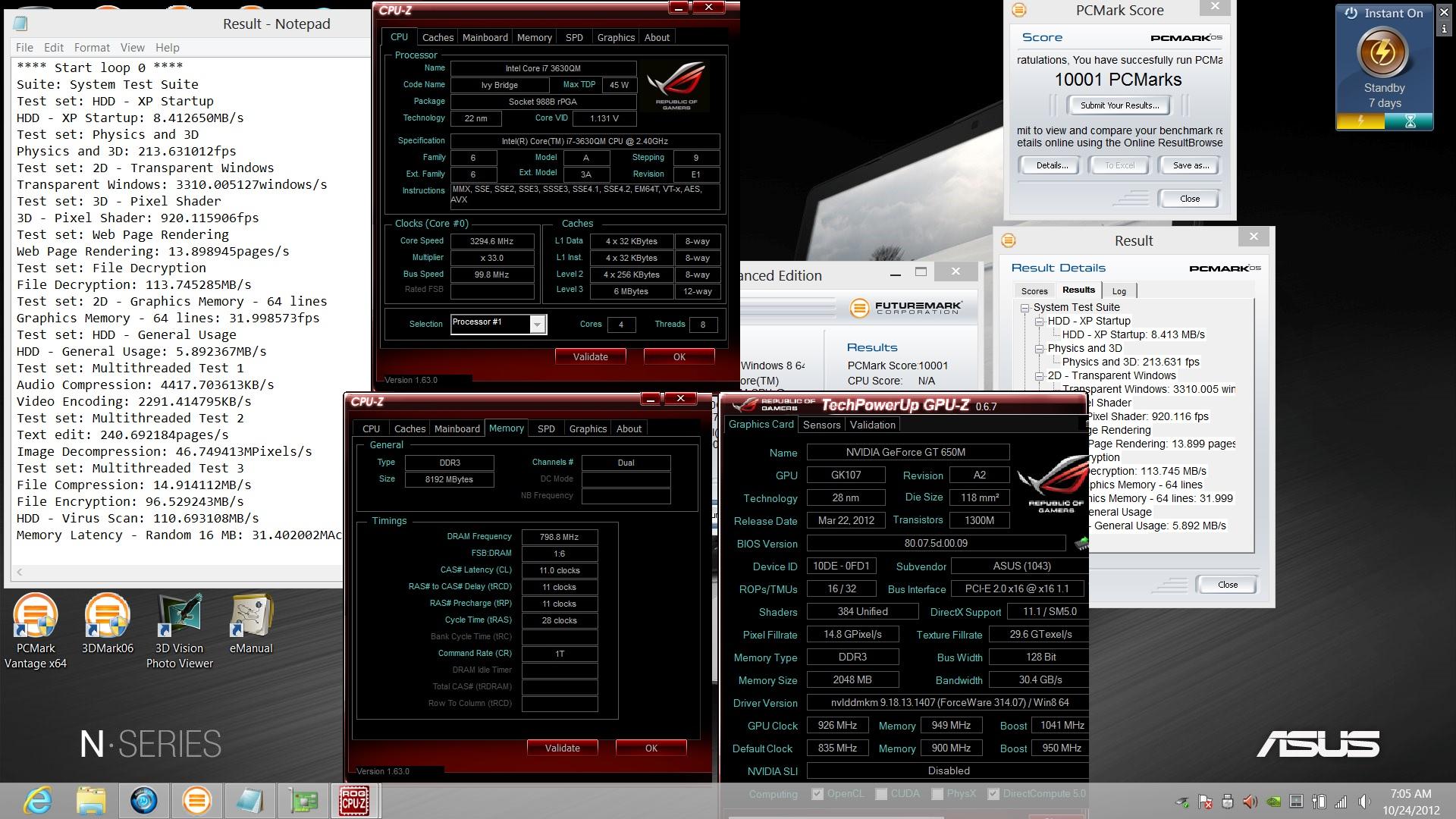
Task: Switch to GPU-Z from the taskbar
Action: tap(302, 801)
